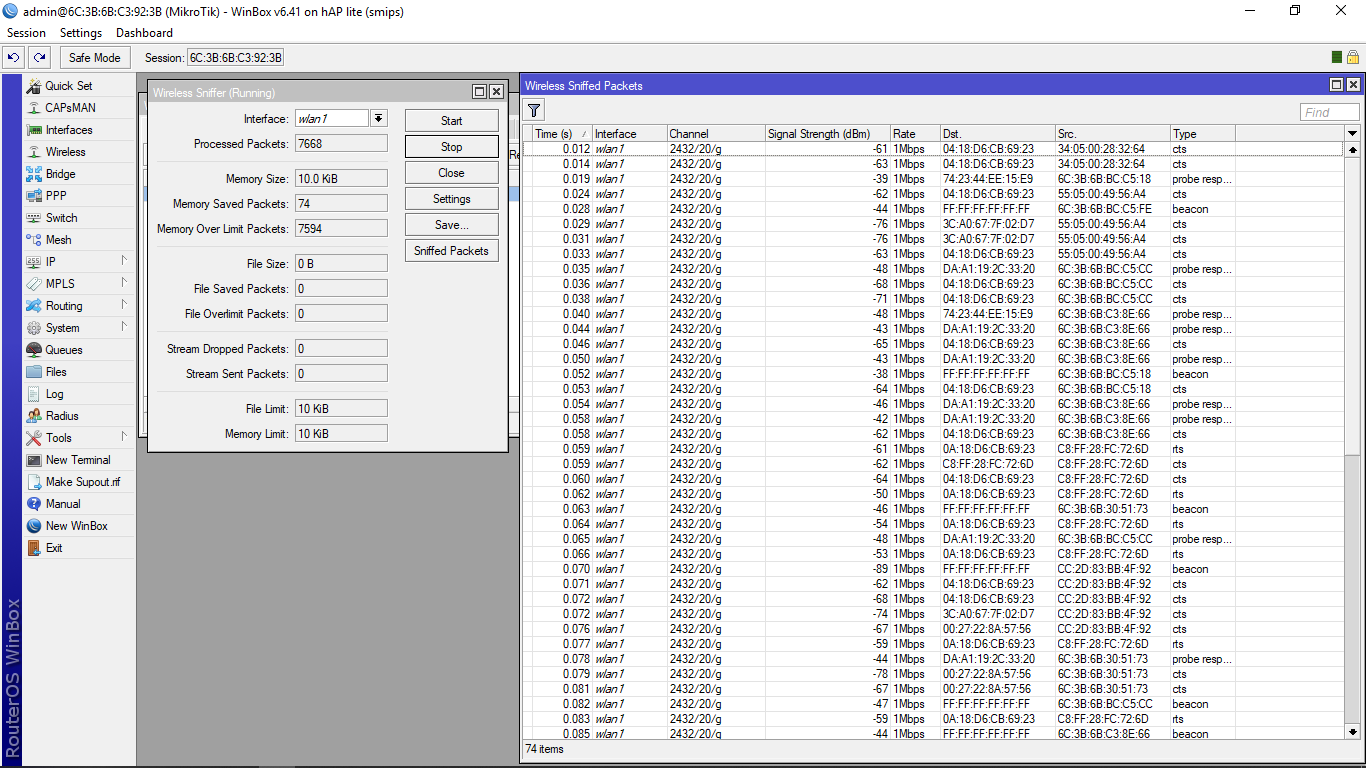The image size is (1366, 768).
Task: Open the wlan1 interface dropdown
Action: (x=378, y=117)
